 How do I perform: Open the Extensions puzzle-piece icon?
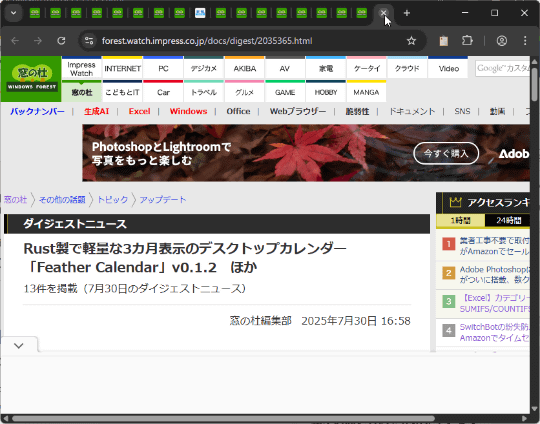coord(467,41)
